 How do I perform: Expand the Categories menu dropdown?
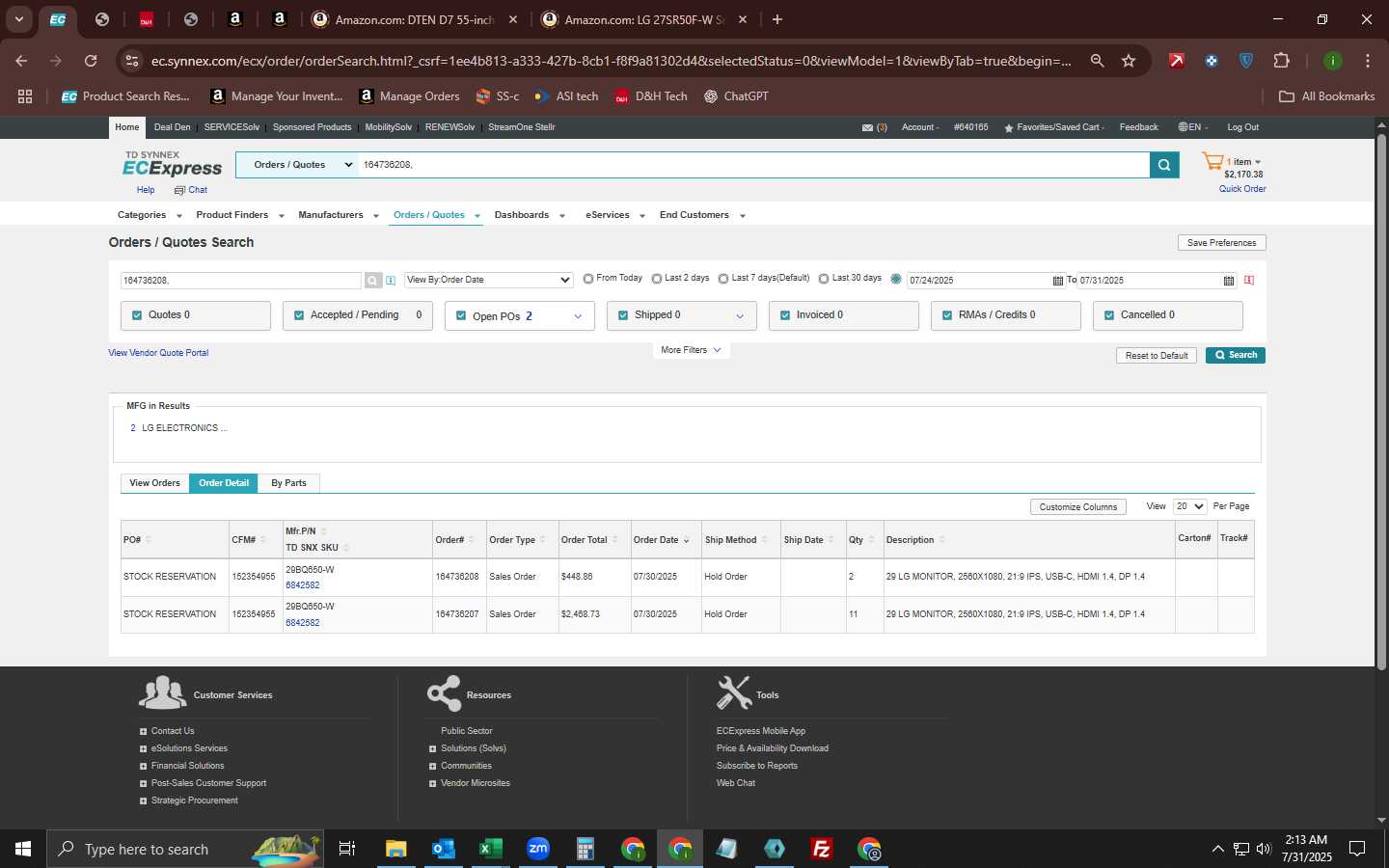(178, 216)
